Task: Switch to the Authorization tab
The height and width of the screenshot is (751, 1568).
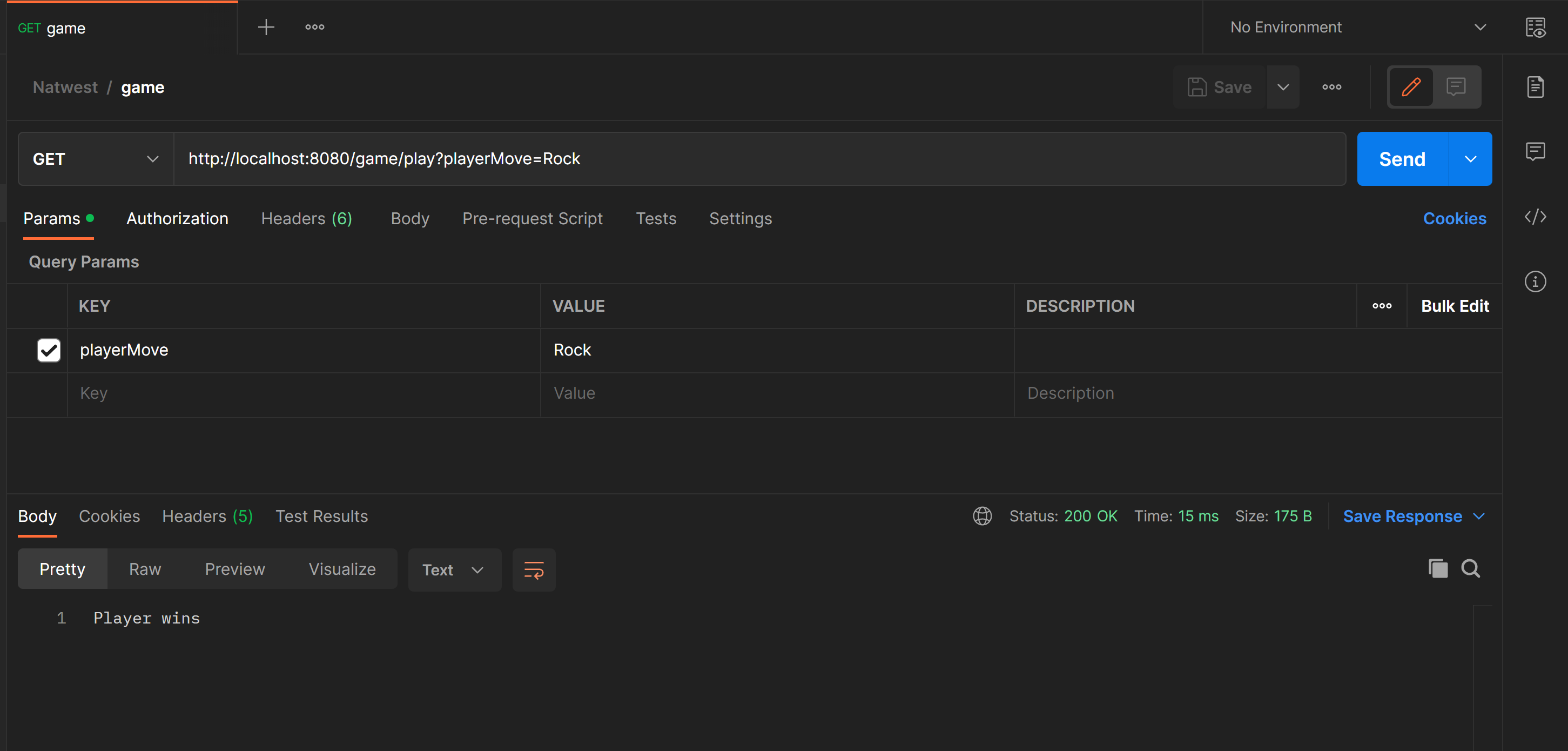Action: click(x=177, y=218)
